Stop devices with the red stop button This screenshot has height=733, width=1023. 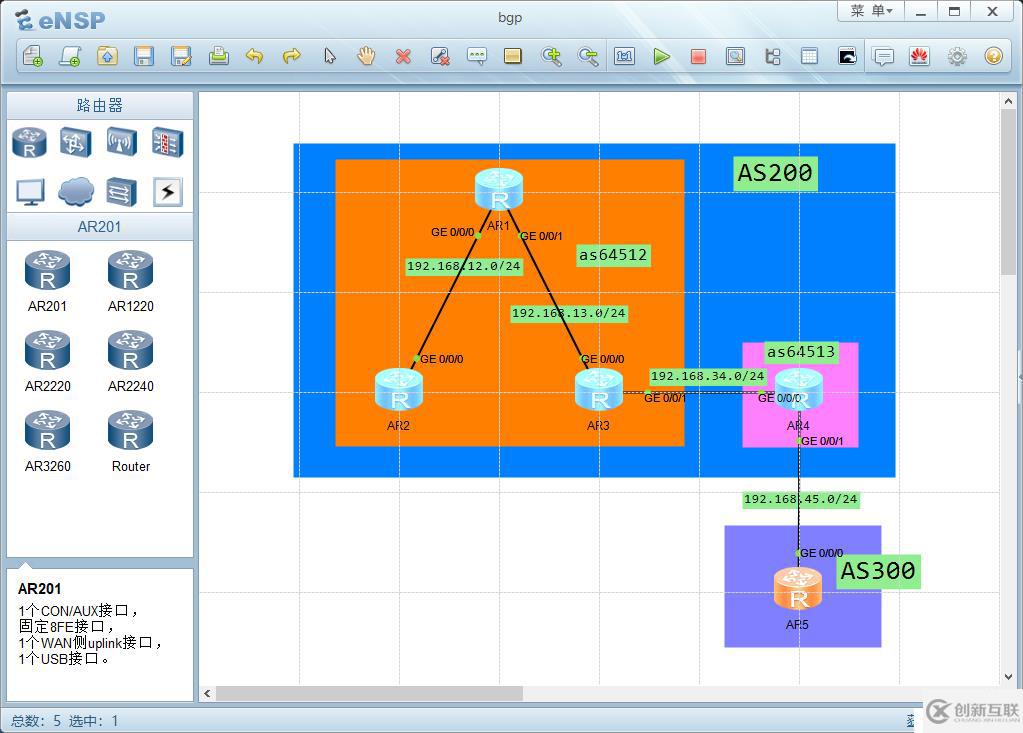click(698, 57)
